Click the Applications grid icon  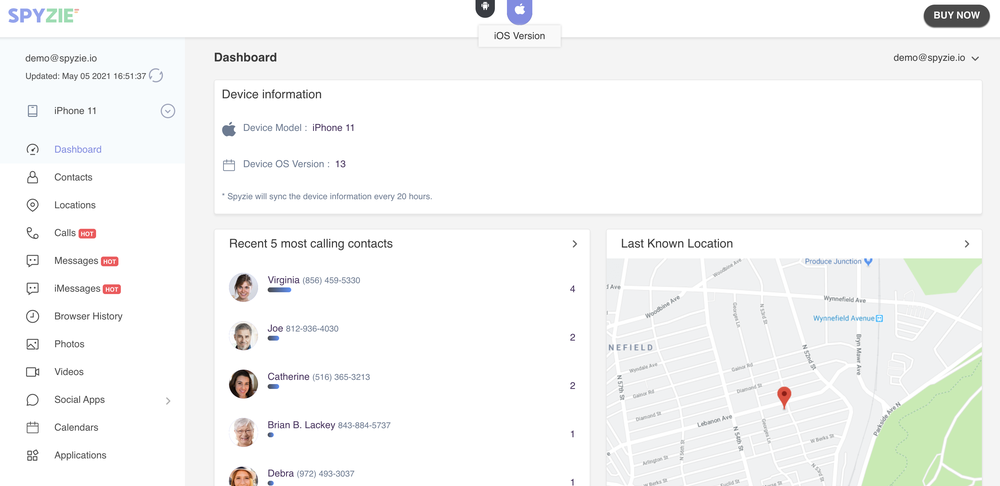pos(33,455)
